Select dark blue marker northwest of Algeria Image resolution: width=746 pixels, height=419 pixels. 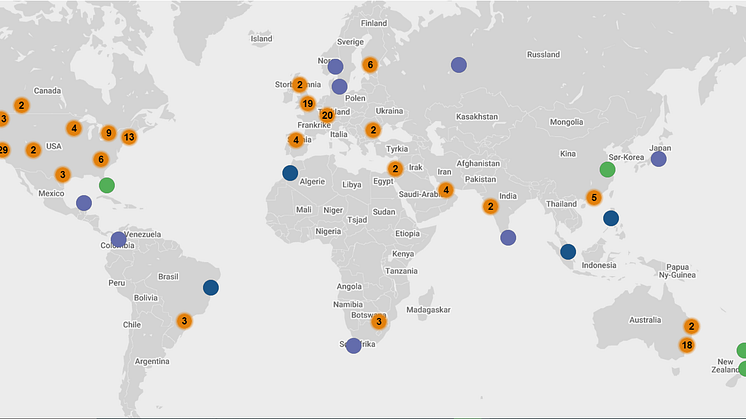tap(290, 173)
